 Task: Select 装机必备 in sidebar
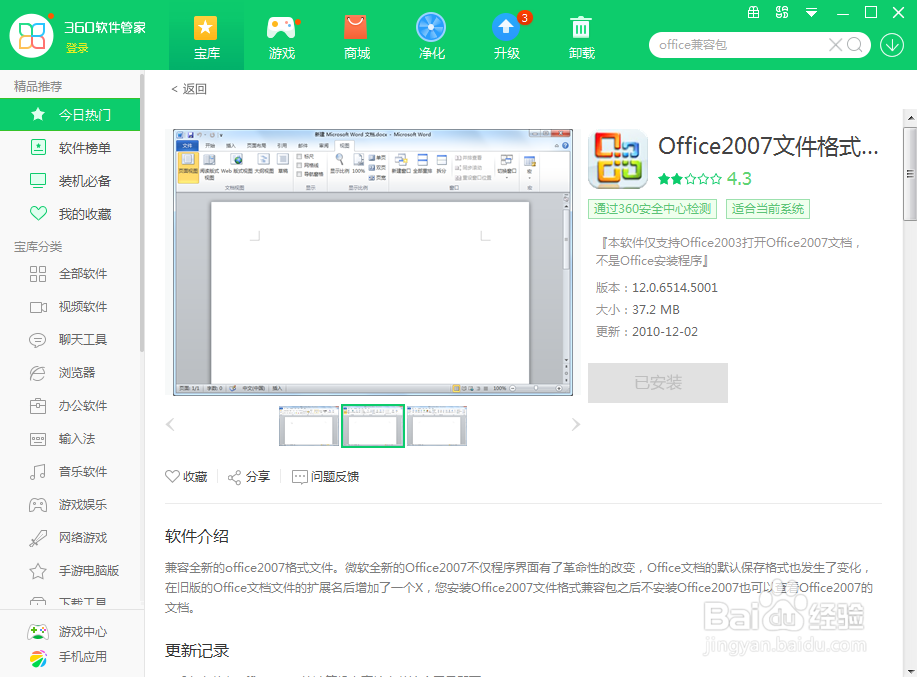[x=70, y=181]
